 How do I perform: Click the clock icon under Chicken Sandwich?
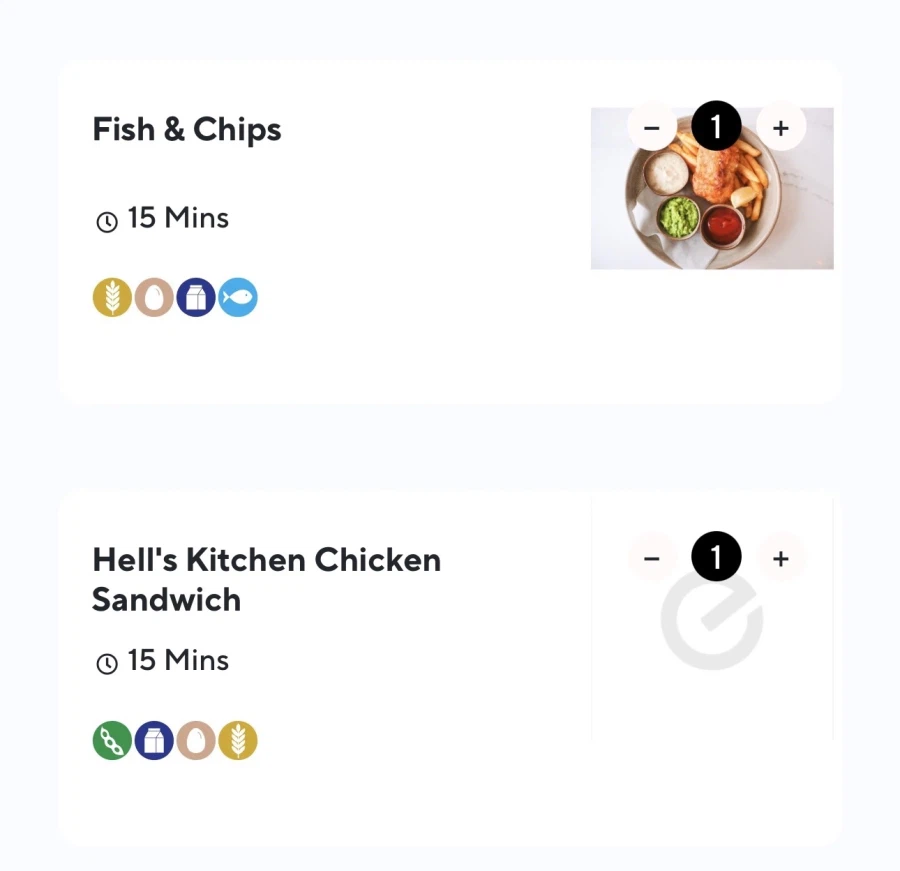pos(107,663)
